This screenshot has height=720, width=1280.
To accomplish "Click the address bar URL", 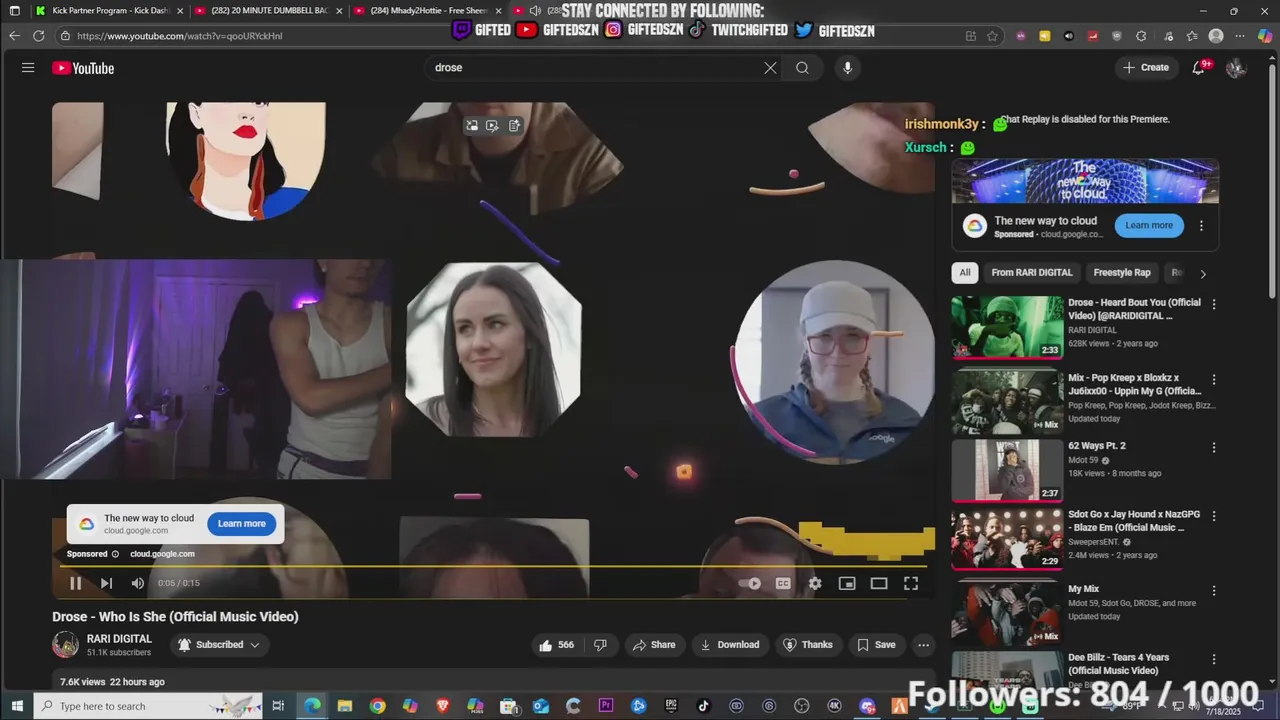I will pos(180,36).
